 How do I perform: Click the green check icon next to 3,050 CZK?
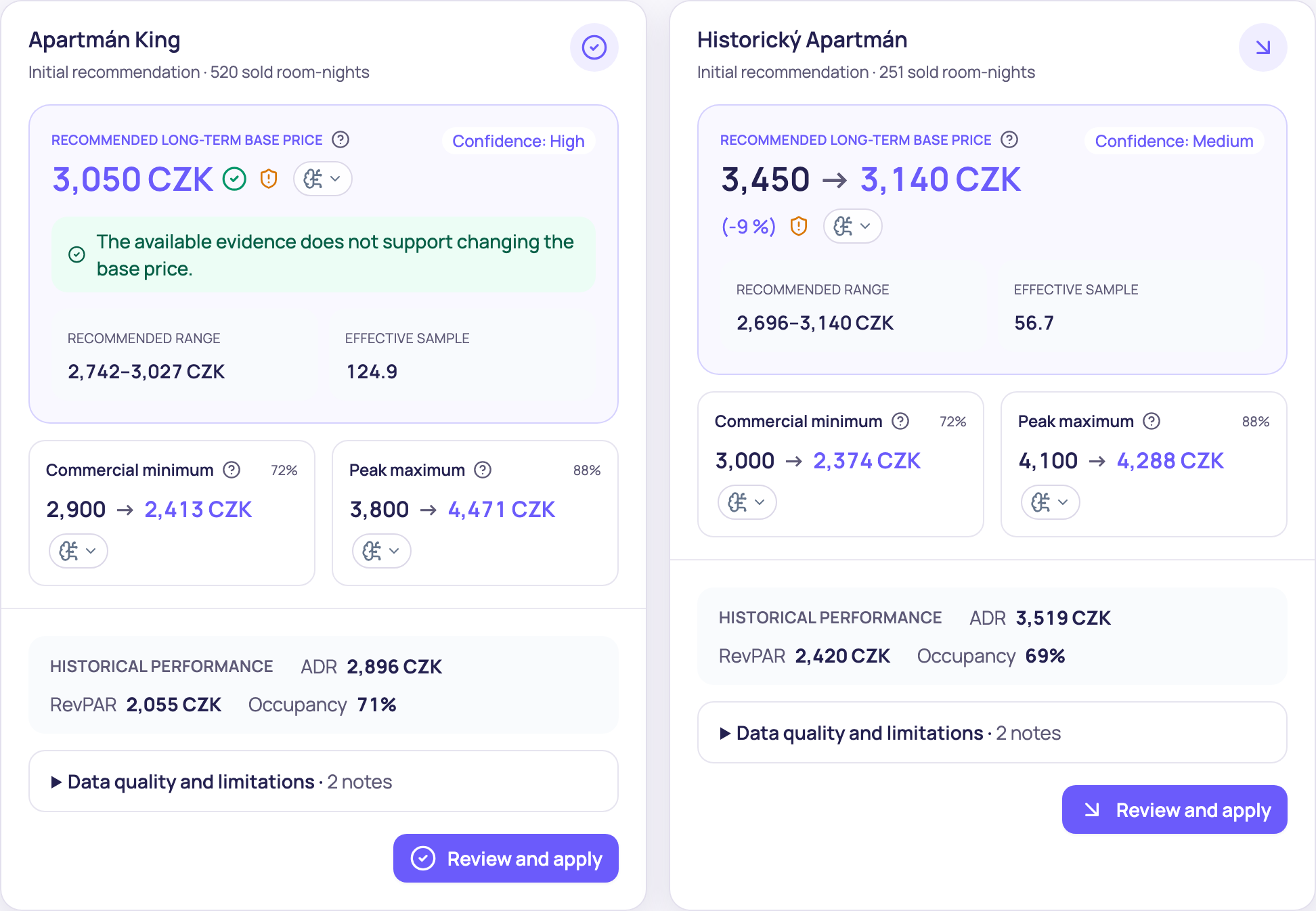pyautogui.click(x=234, y=179)
